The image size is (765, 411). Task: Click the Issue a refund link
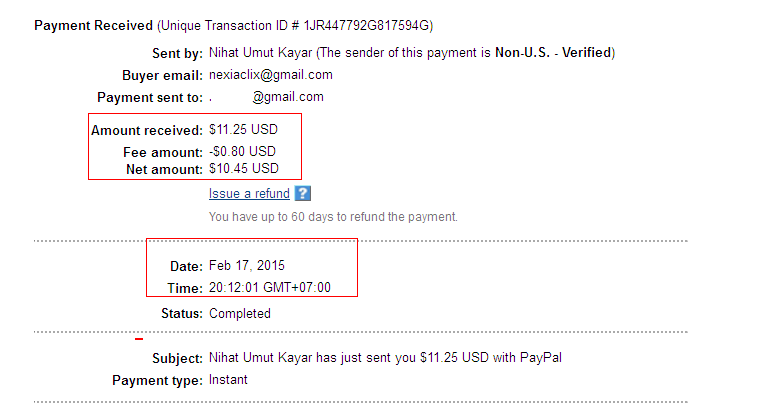point(249,194)
